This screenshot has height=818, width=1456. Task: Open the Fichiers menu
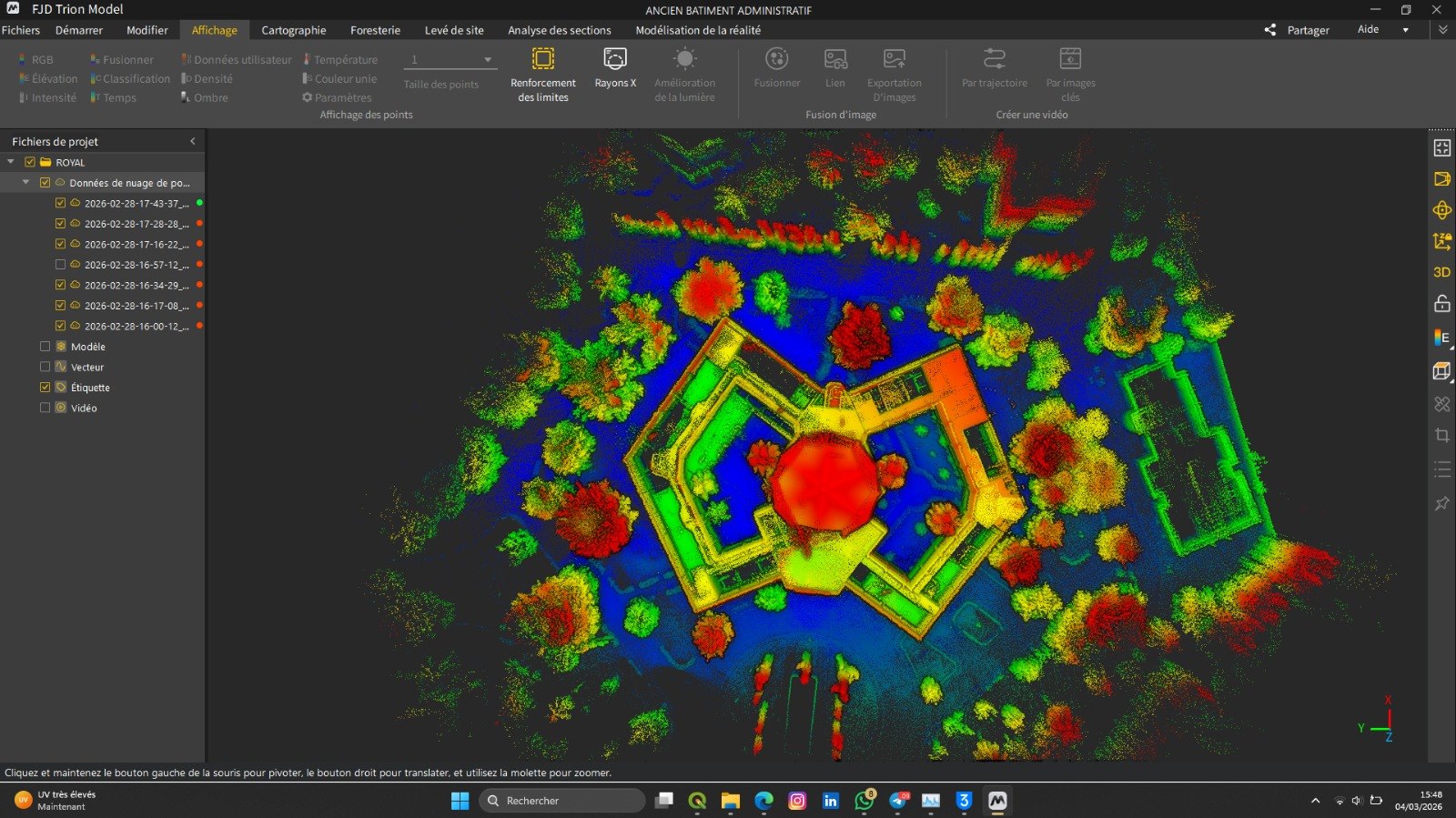(21, 30)
